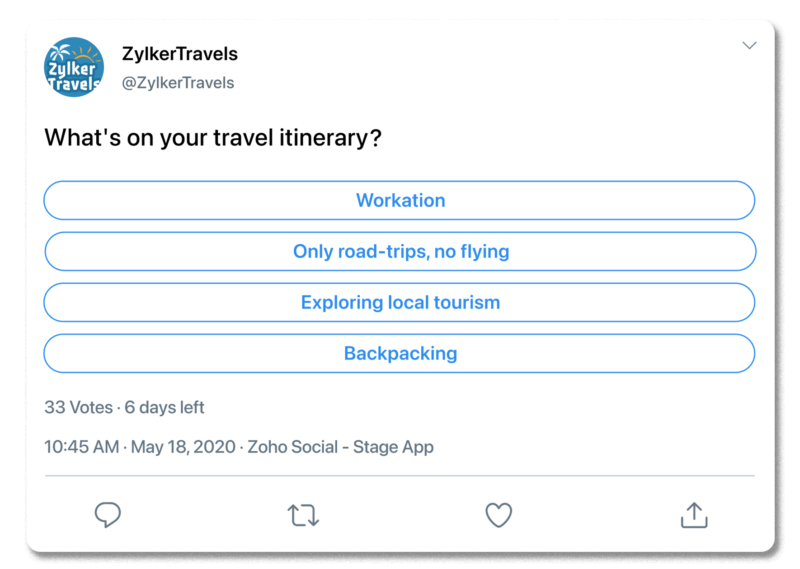Choose "Only road-trips, no flying" option
Viewport: 800px width, 569px height.
(399, 251)
